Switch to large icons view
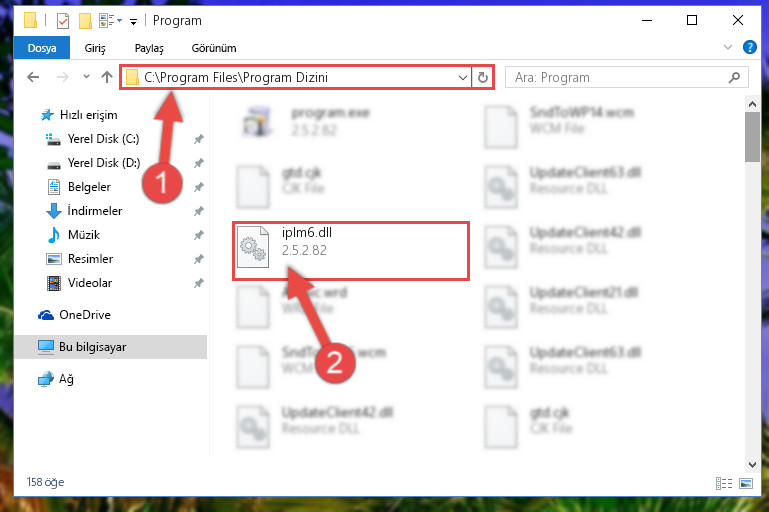769x512 pixels. (x=746, y=483)
